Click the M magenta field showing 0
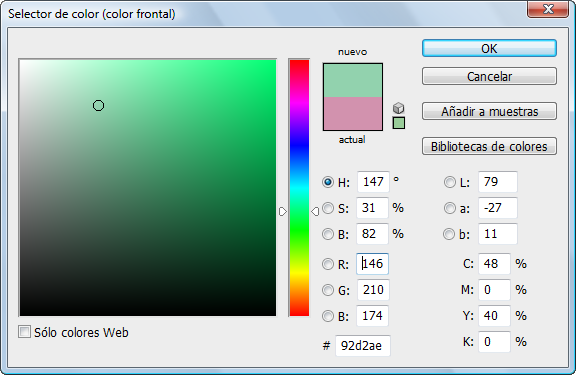576x375 pixels. tap(494, 290)
